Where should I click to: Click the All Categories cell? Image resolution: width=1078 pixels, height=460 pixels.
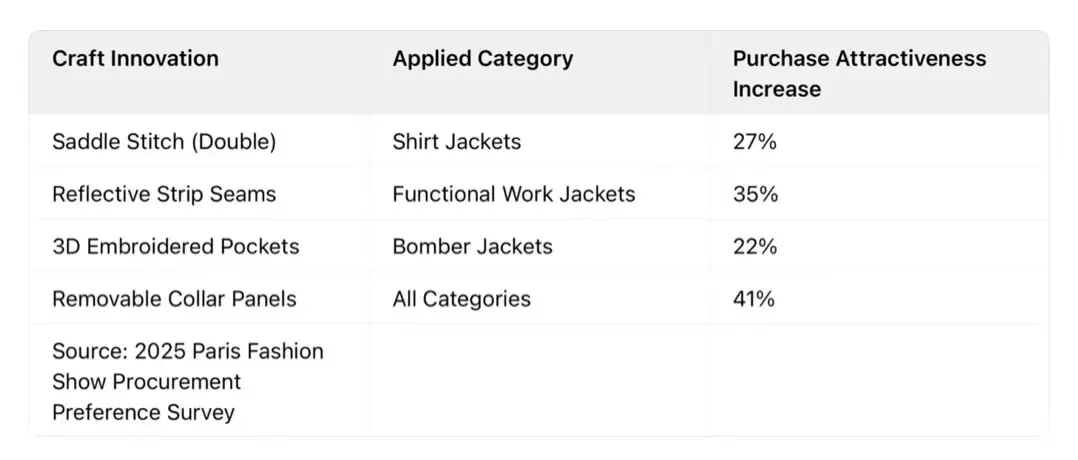[461, 298]
